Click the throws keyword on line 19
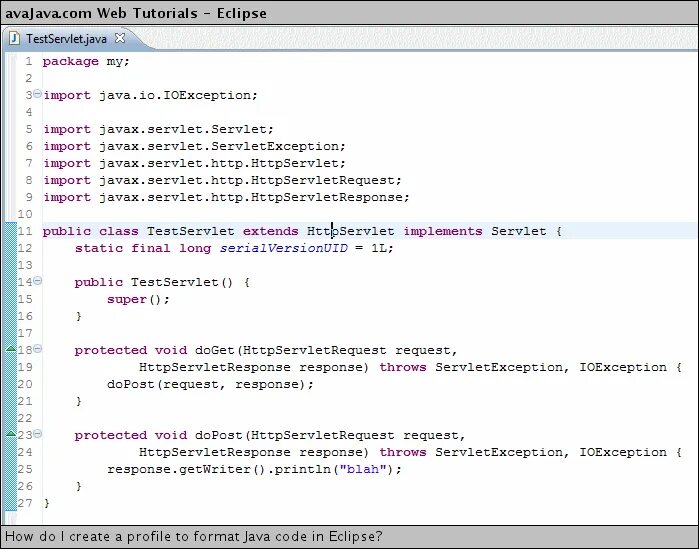This screenshot has height=549, width=699. click(x=403, y=367)
